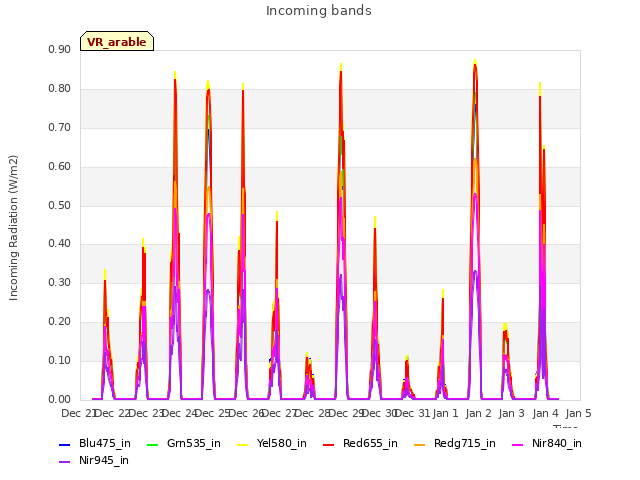Viewport: 640px width, 480px height.
Task: Click the Jan 5 x-axis date label
Action: point(578,413)
